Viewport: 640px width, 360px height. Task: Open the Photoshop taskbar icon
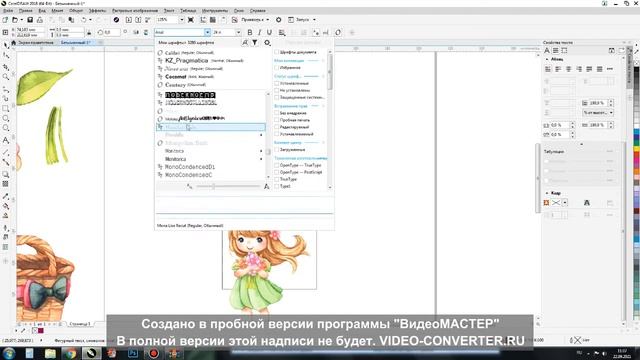pos(133,353)
